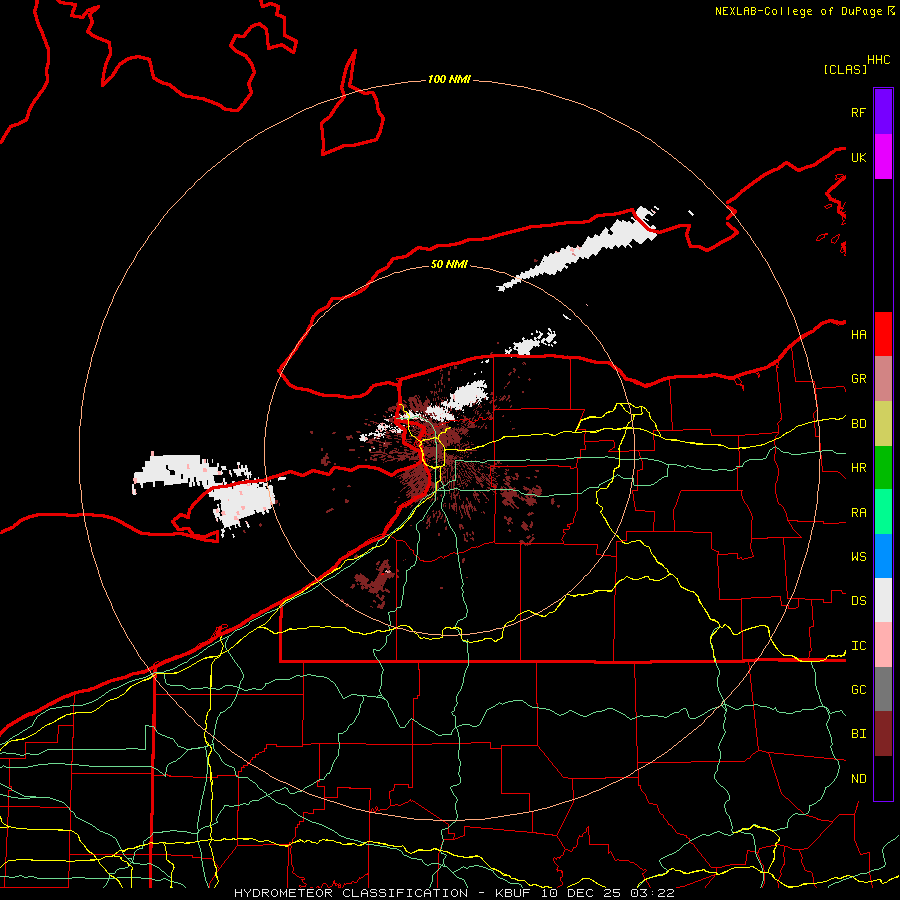The image size is (900, 900).
Task: Select the HR green legend swatch
Action: (x=883, y=467)
